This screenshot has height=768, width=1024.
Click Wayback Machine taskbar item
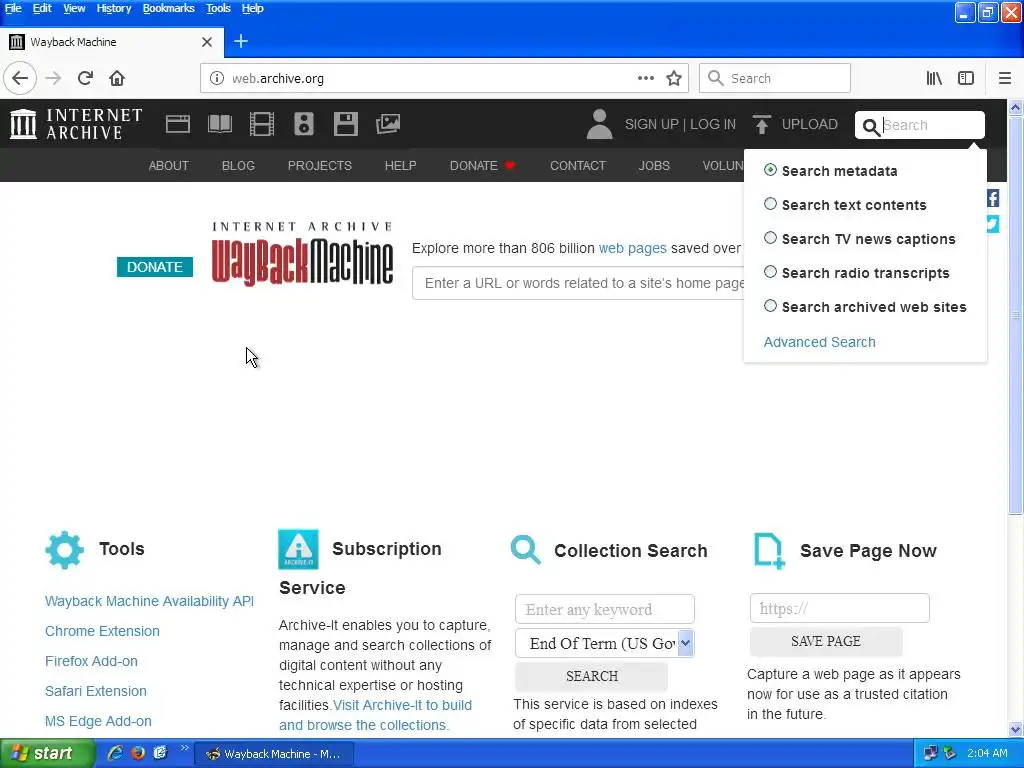pos(274,754)
